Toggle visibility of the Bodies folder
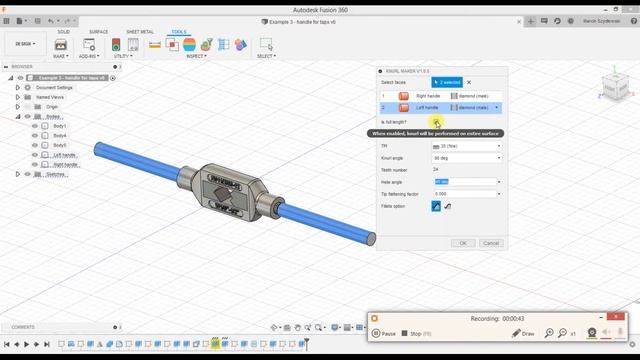The image size is (640, 360). pyautogui.click(x=27, y=116)
